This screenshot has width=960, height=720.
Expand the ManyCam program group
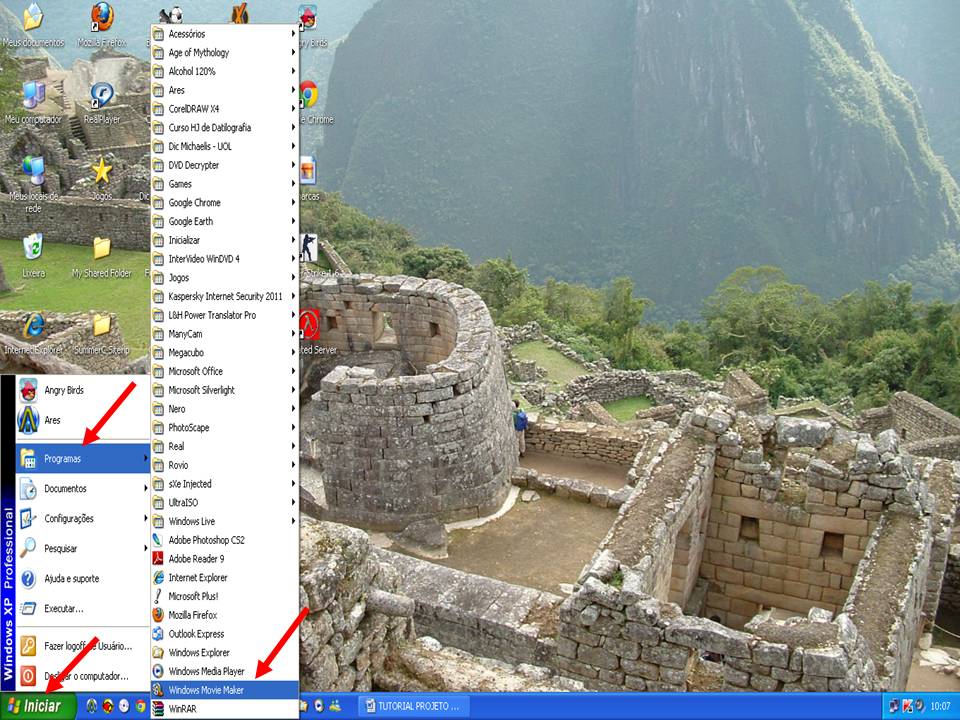tap(225, 334)
